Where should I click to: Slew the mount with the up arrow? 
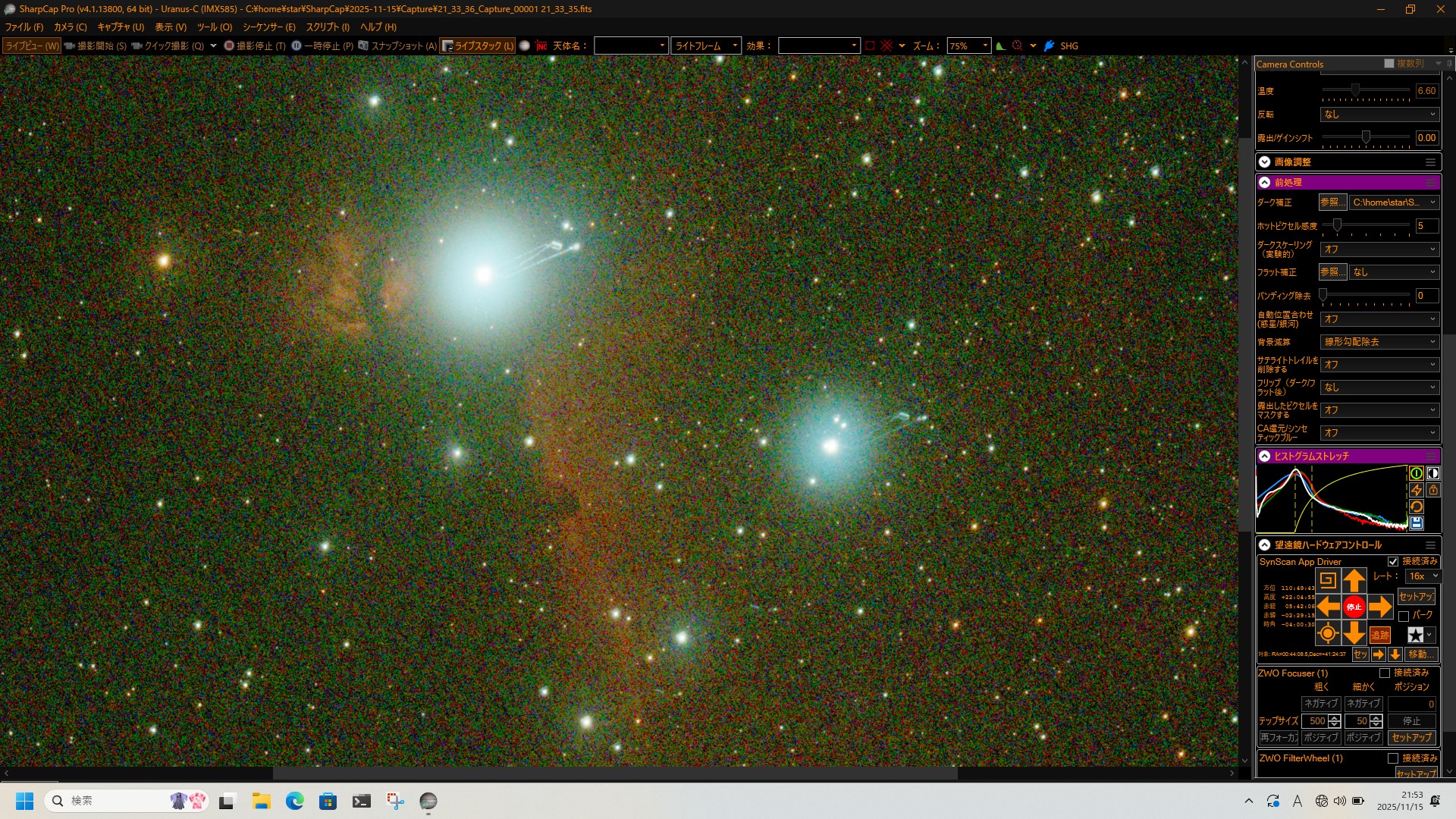coord(1354,581)
